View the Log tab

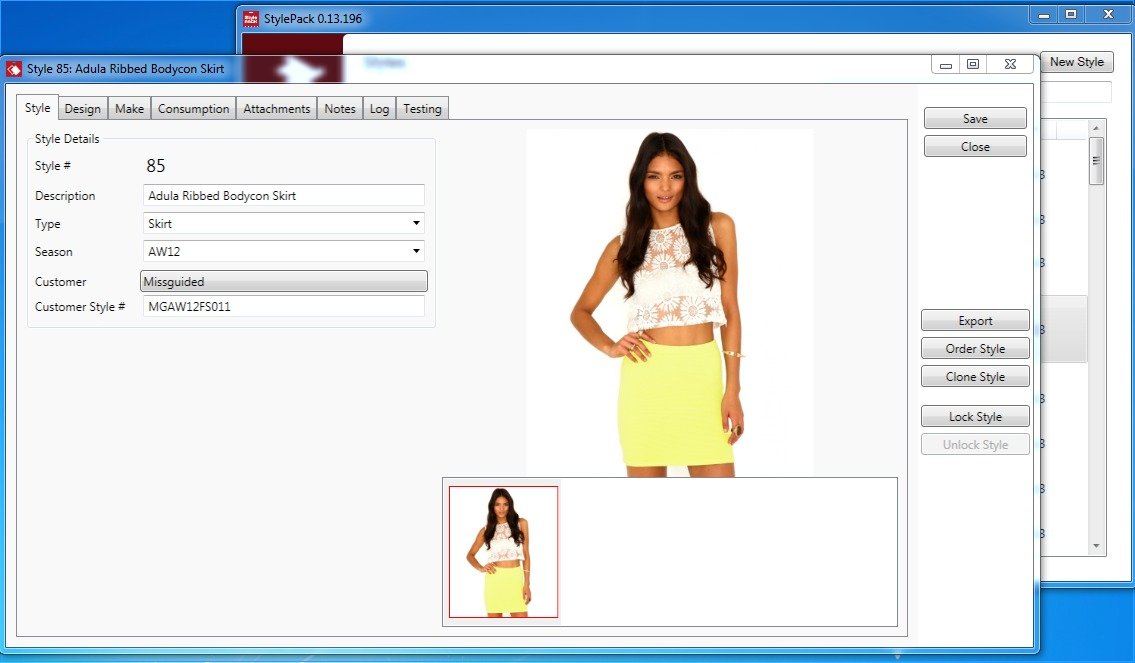coord(379,109)
